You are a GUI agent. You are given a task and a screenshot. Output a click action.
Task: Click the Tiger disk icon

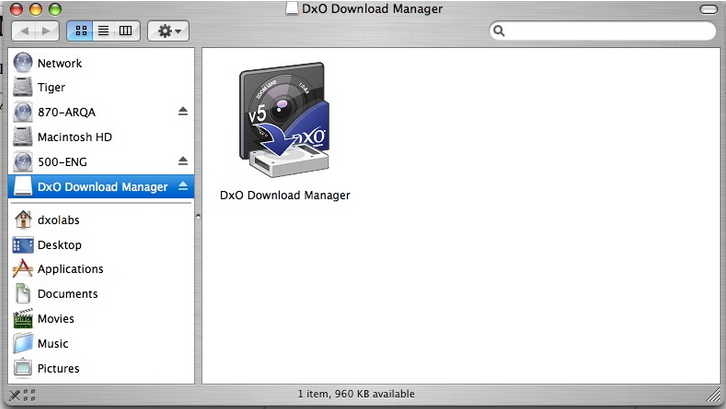pos(23,87)
